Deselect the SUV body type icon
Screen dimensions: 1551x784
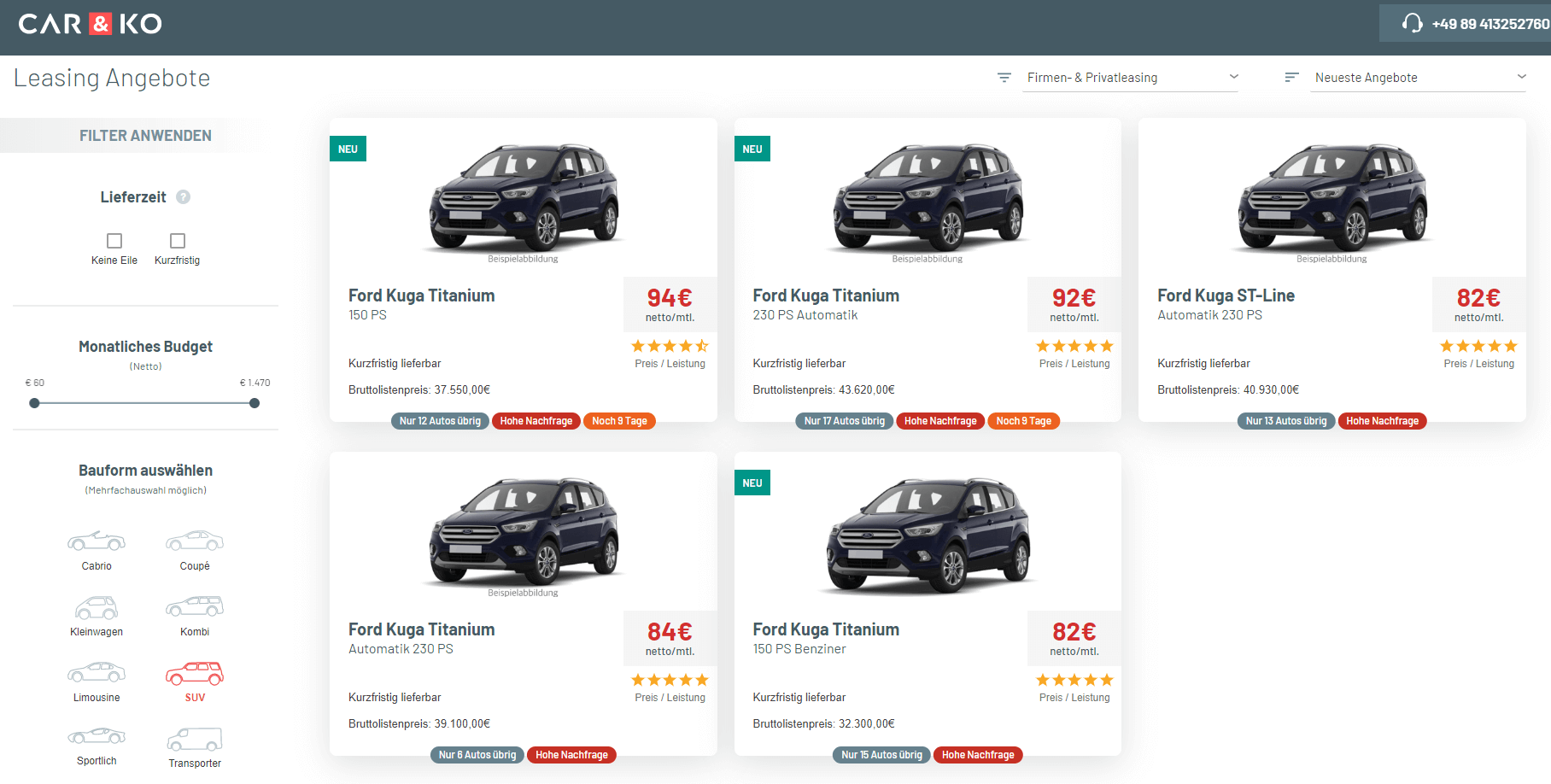[195, 673]
